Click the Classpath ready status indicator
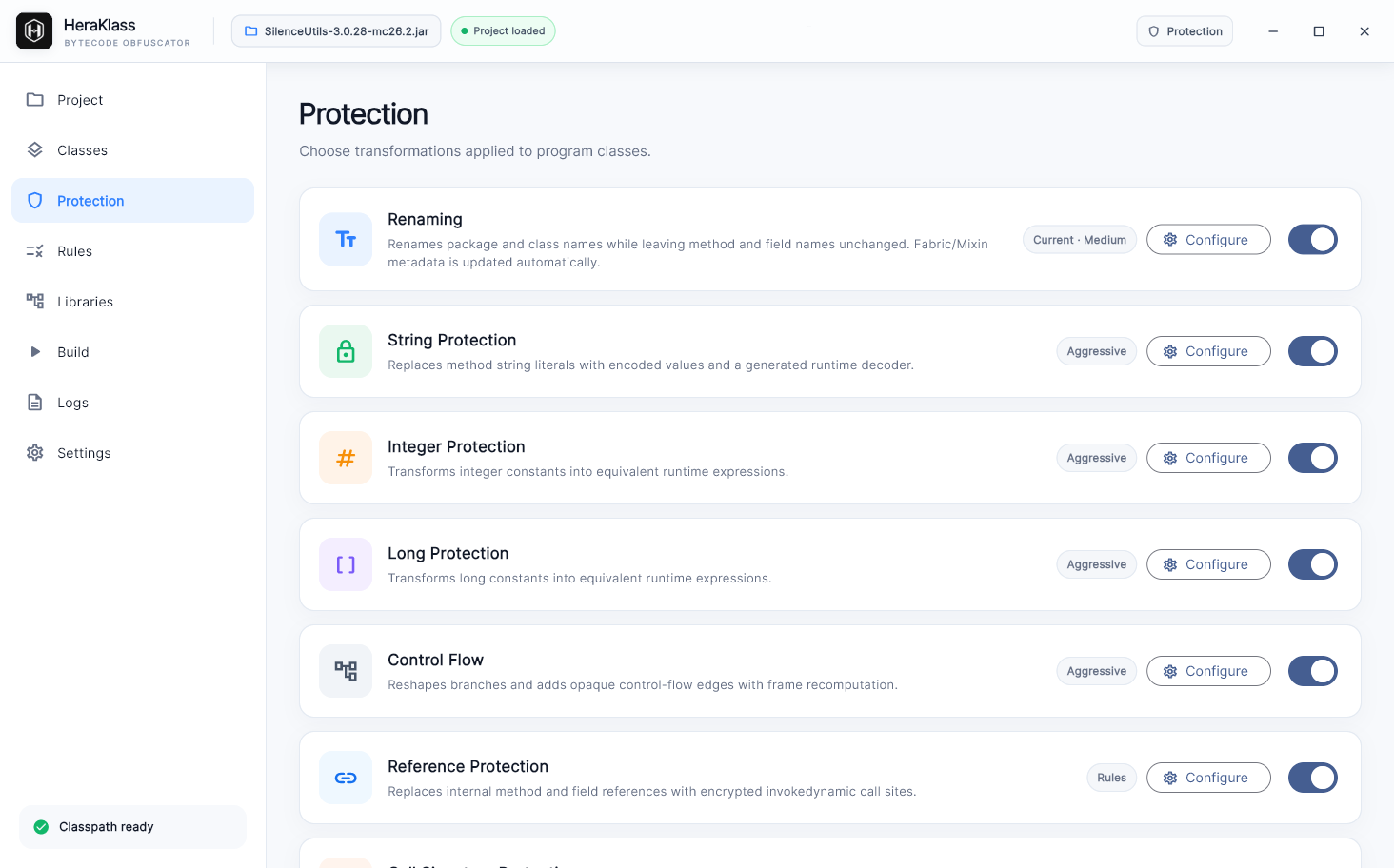Screen dimensions: 1394x868 132,827
